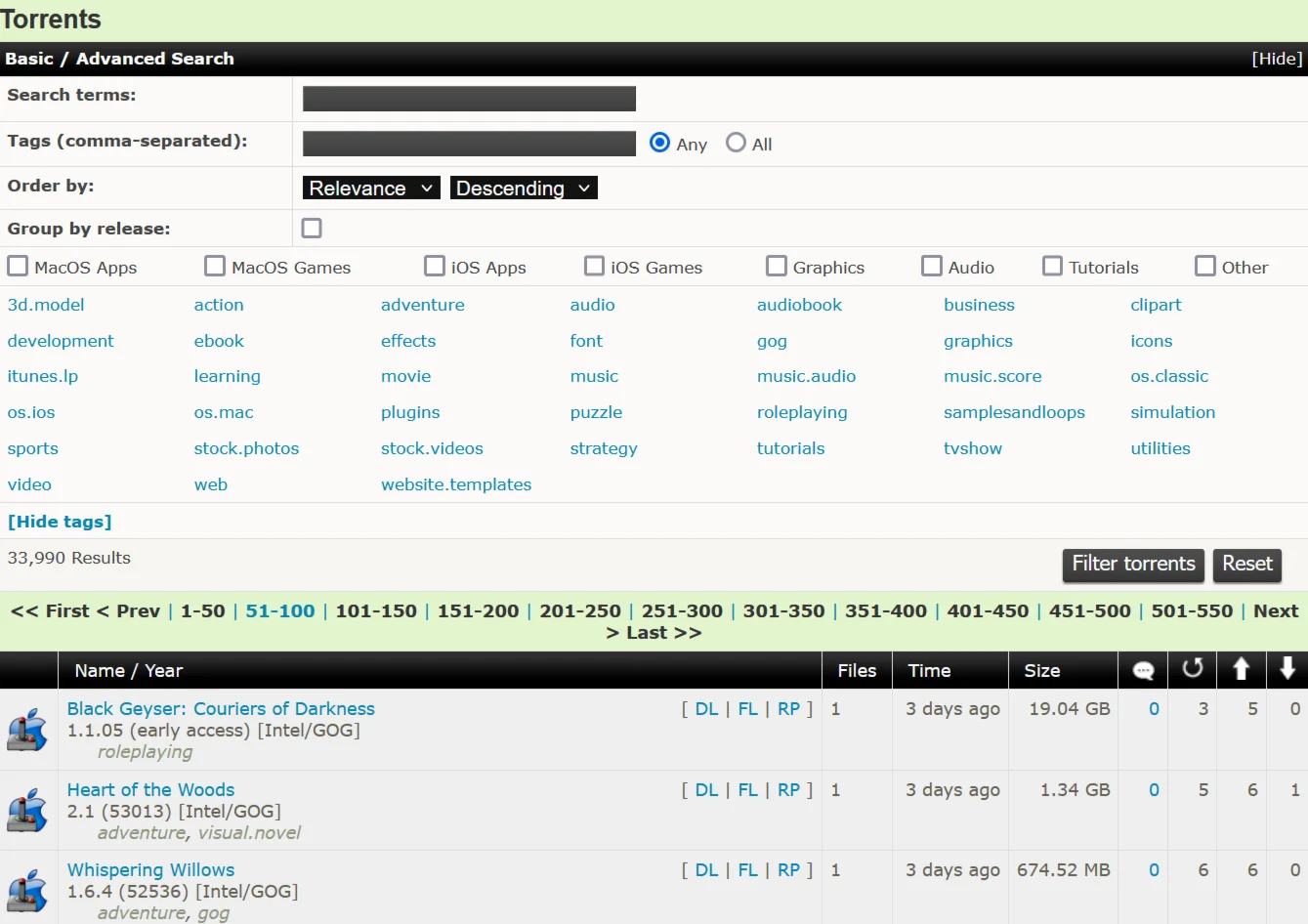Tick the Tutorials category checkbox

pos(1052,267)
